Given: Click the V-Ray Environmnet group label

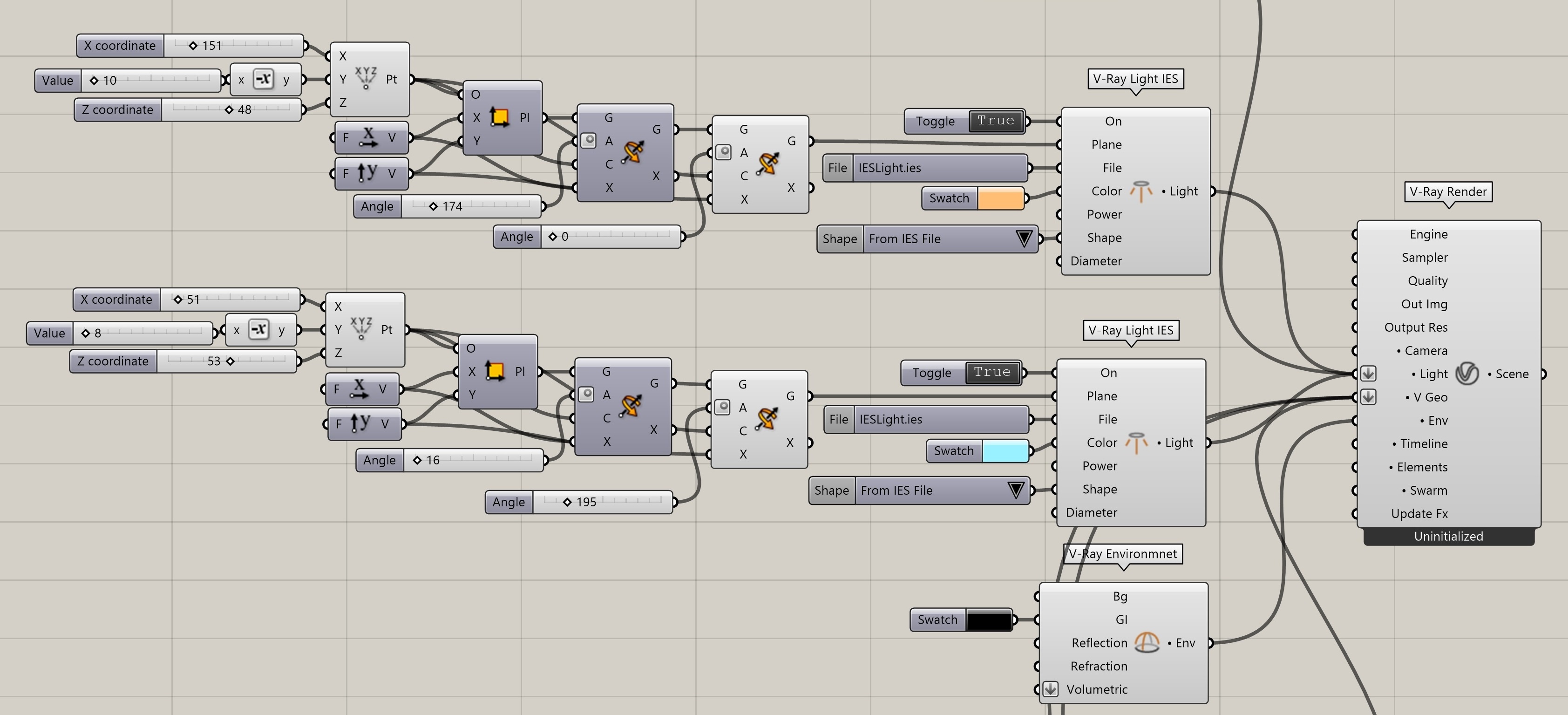Looking at the screenshot, I should (x=1123, y=554).
